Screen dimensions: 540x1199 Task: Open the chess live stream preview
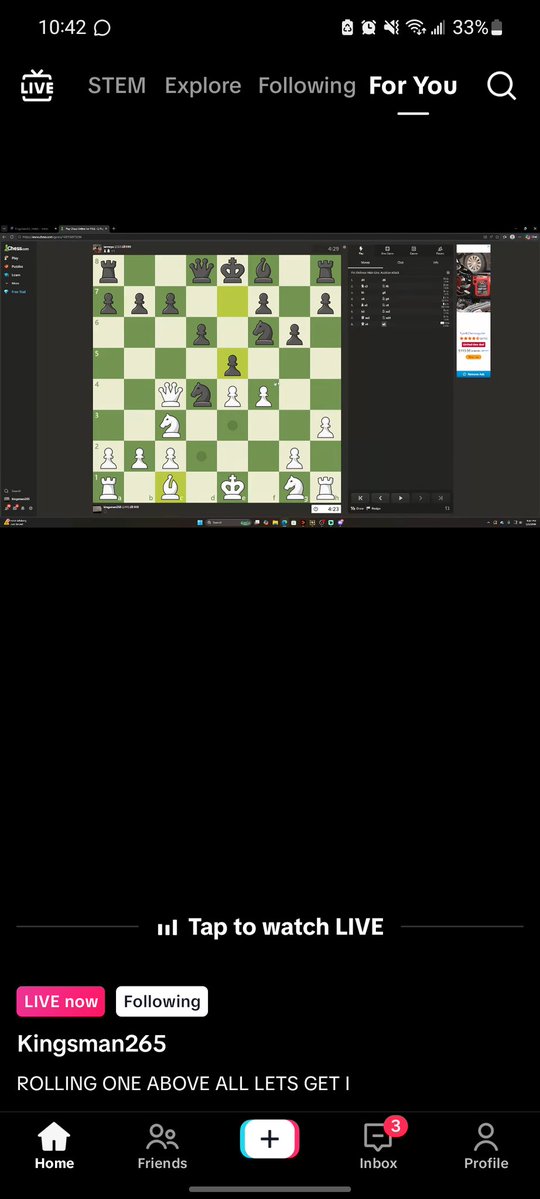[x=270, y=375]
